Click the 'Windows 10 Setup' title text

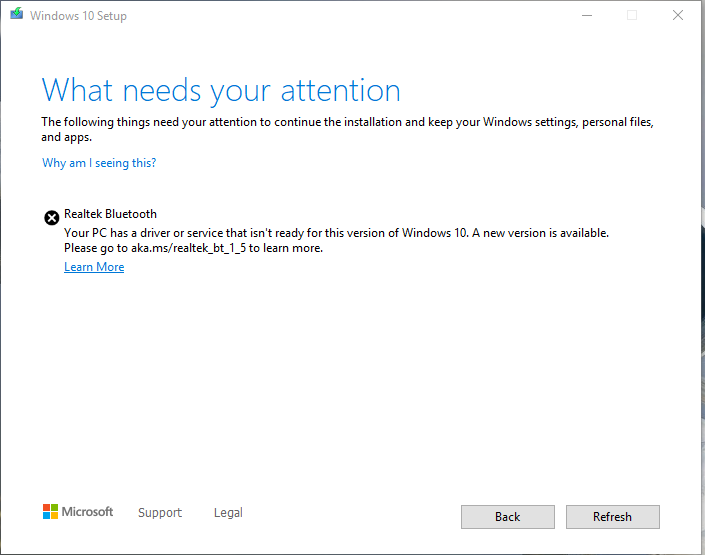78,16
